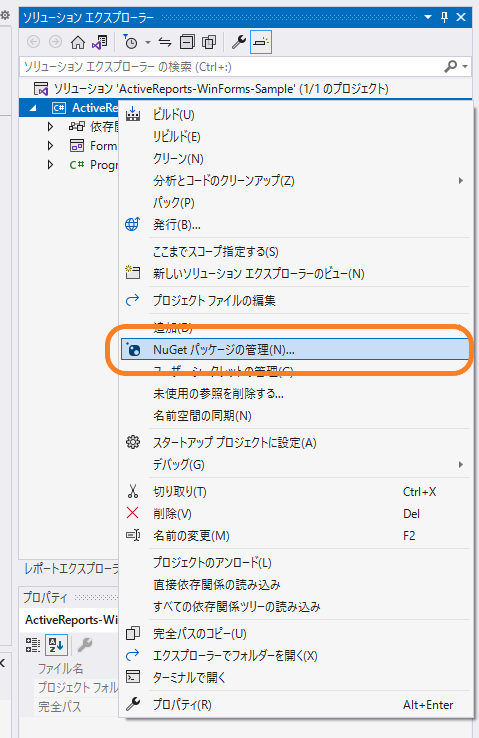Open the search options dropdown arrow
This screenshot has height=738, width=479.
[x=465, y=67]
